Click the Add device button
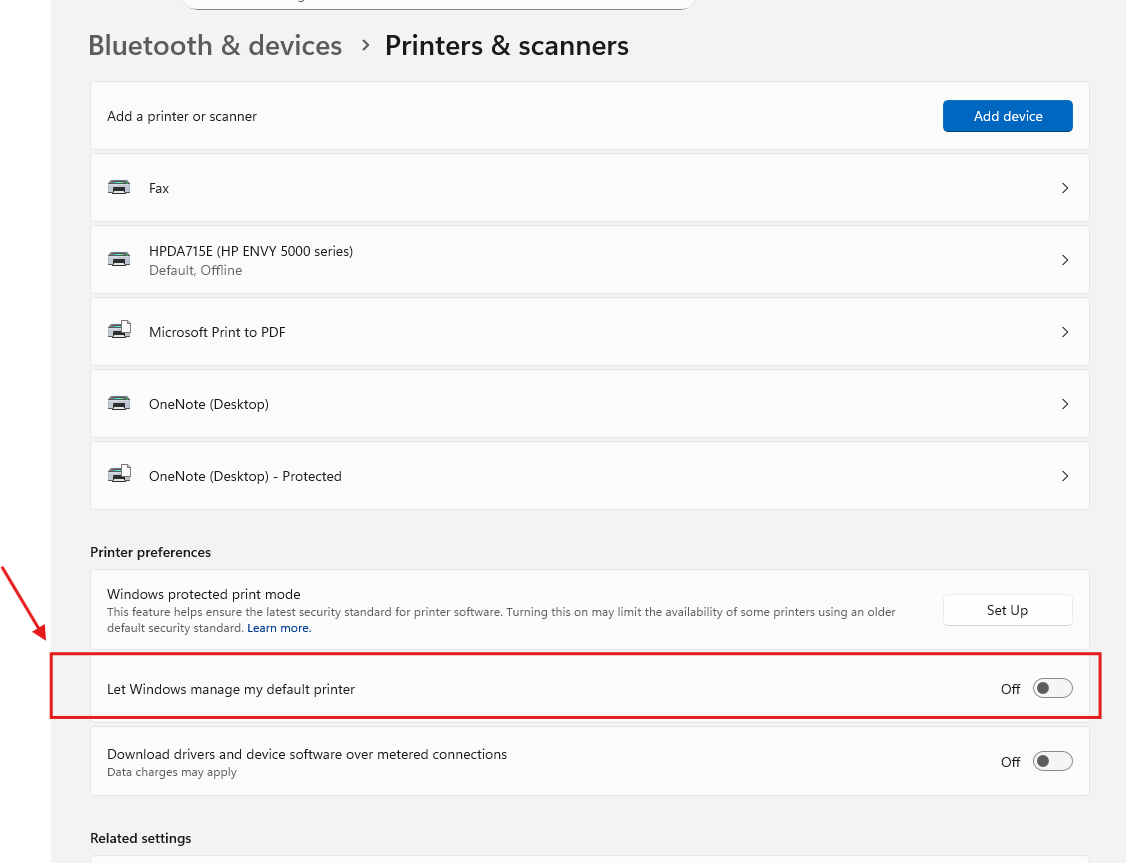The image size is (1126, 863). point(1007,116)
